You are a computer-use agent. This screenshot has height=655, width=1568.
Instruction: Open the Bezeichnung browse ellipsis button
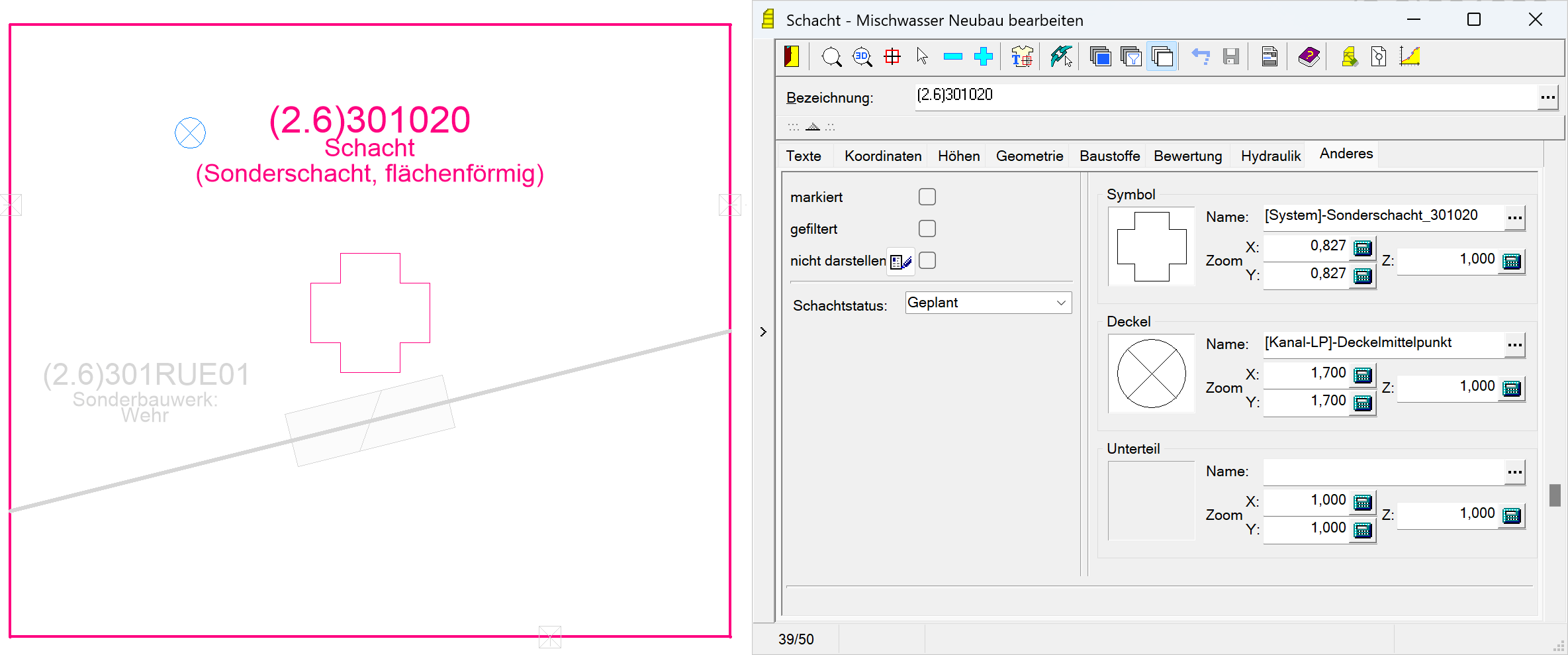click(1547, 97)
